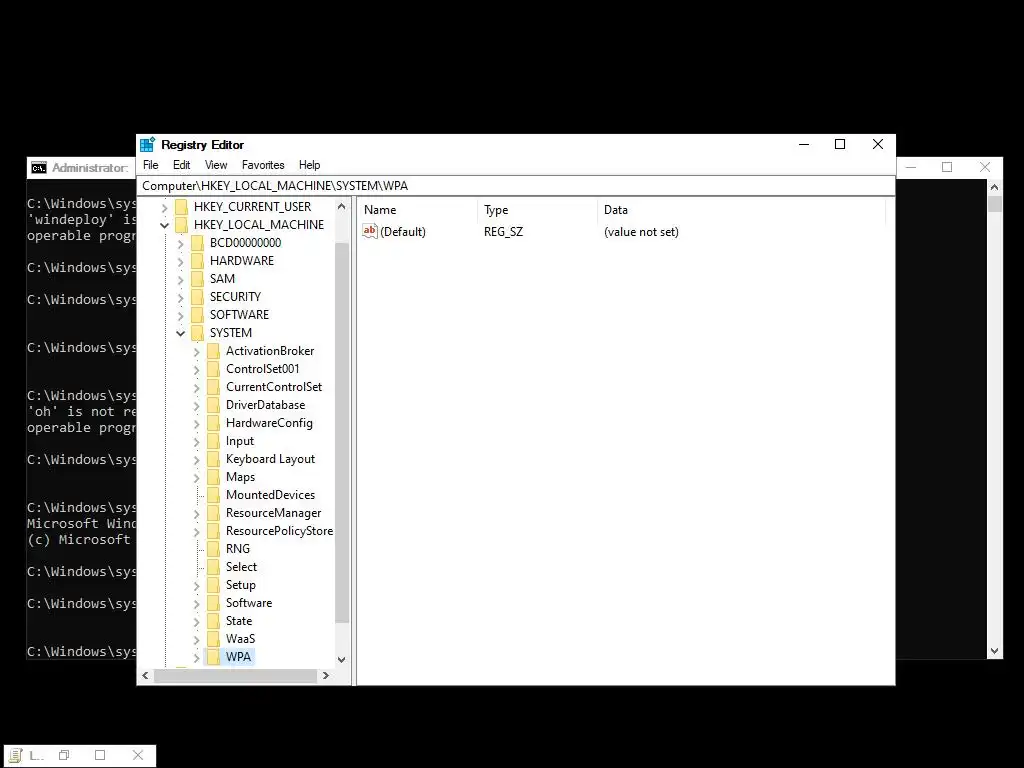Select the (Default) value name
Screen dimensions: 1024x768
(403, 232)
